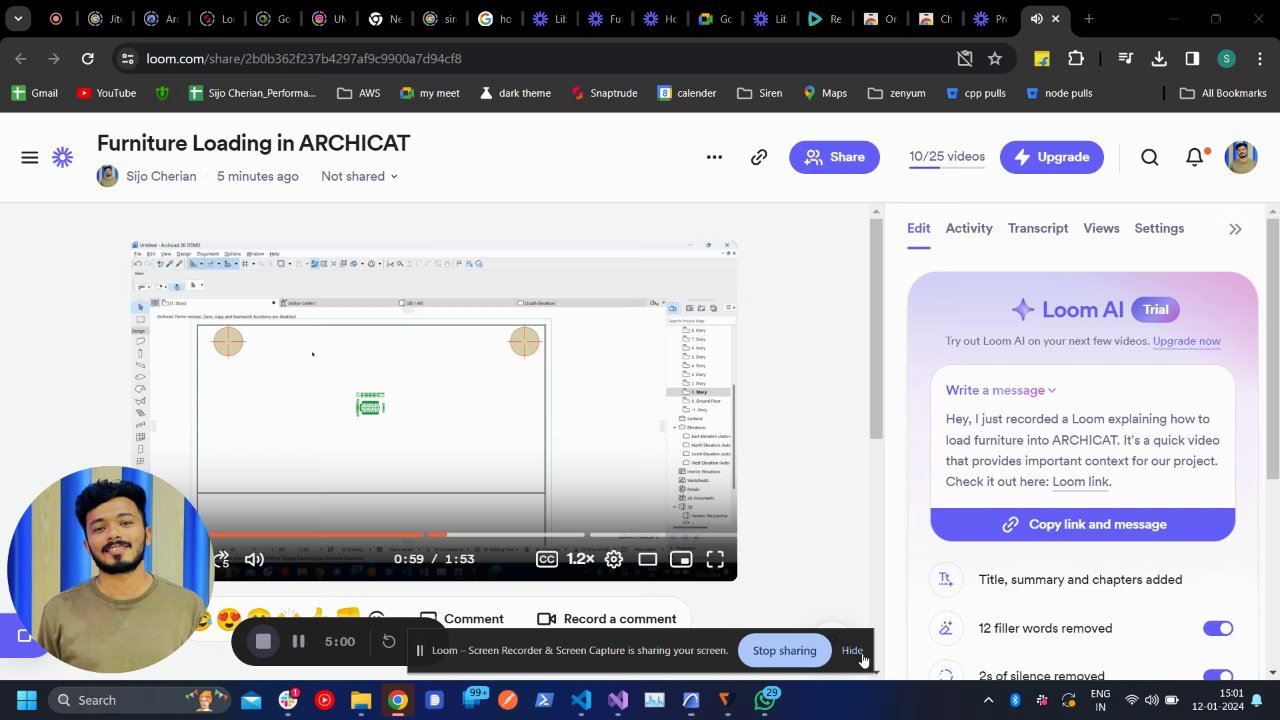Click the Upgrade button
This screenshot has height=720, width=1280.
pos(1052,157)
